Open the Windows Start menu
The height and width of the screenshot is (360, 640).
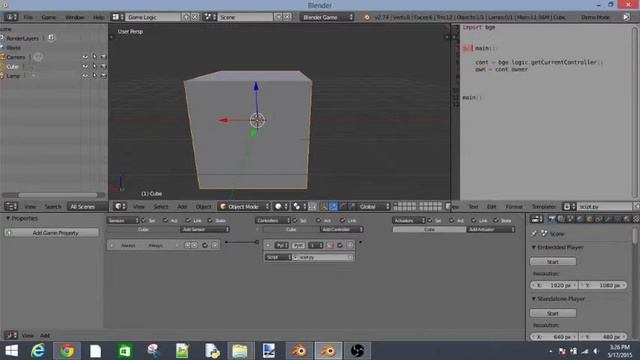pyautogui.click(x=11, y=351)
